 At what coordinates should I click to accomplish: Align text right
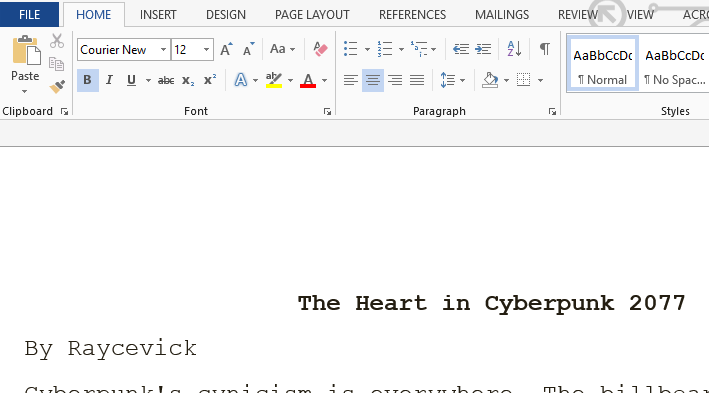tap(395, 80)
